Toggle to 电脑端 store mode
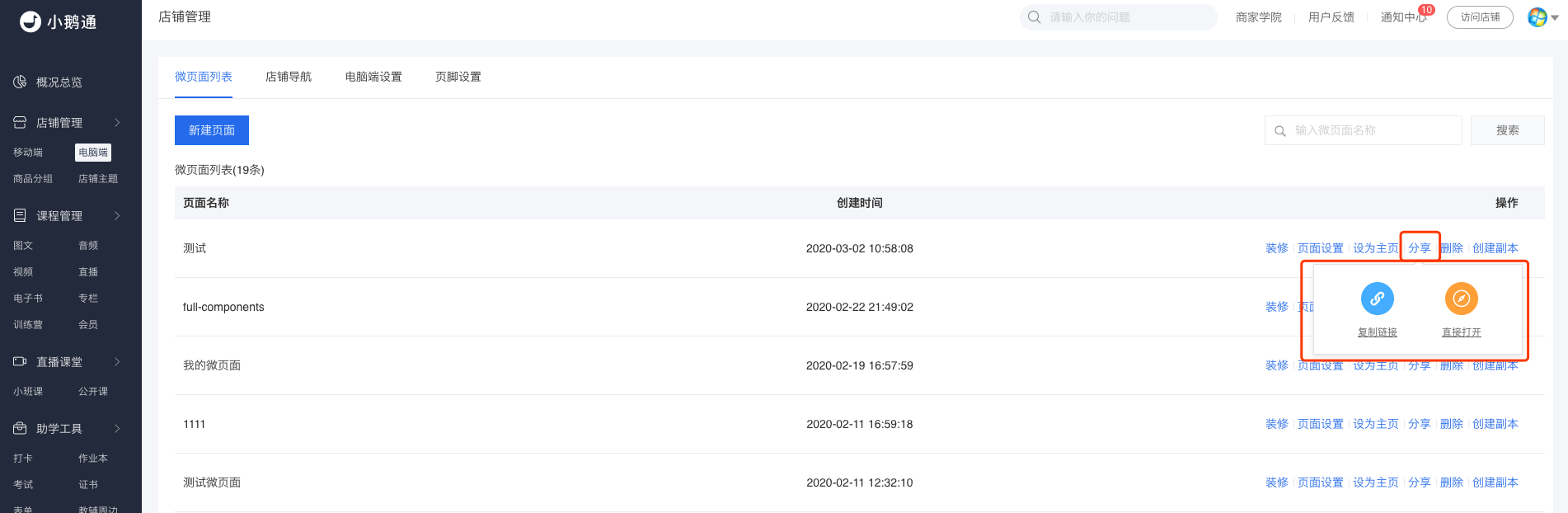This screenshot has height=513, width=1568. pyautogui.click(x=93, y=152)
